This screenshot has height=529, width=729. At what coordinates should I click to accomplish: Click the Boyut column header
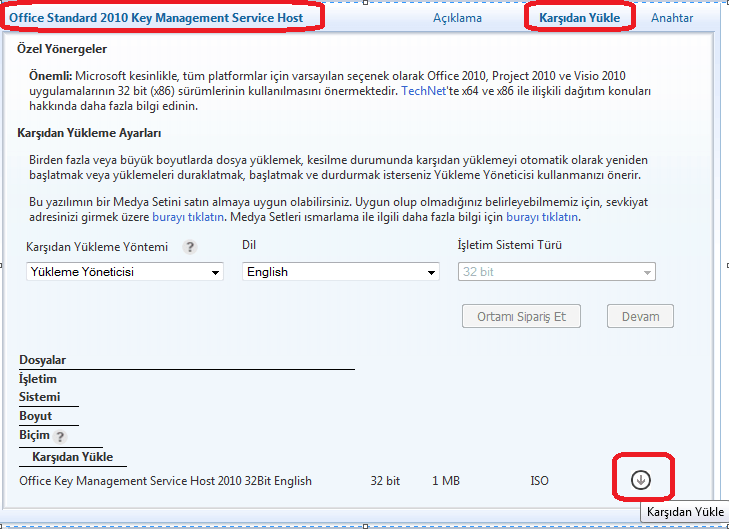[36, 416]
